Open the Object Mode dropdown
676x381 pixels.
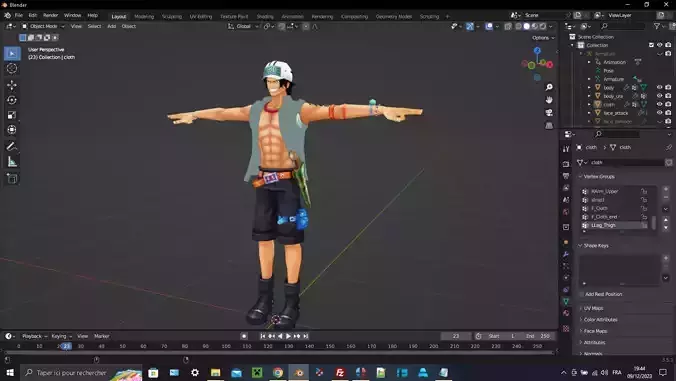tap(43, 26)
